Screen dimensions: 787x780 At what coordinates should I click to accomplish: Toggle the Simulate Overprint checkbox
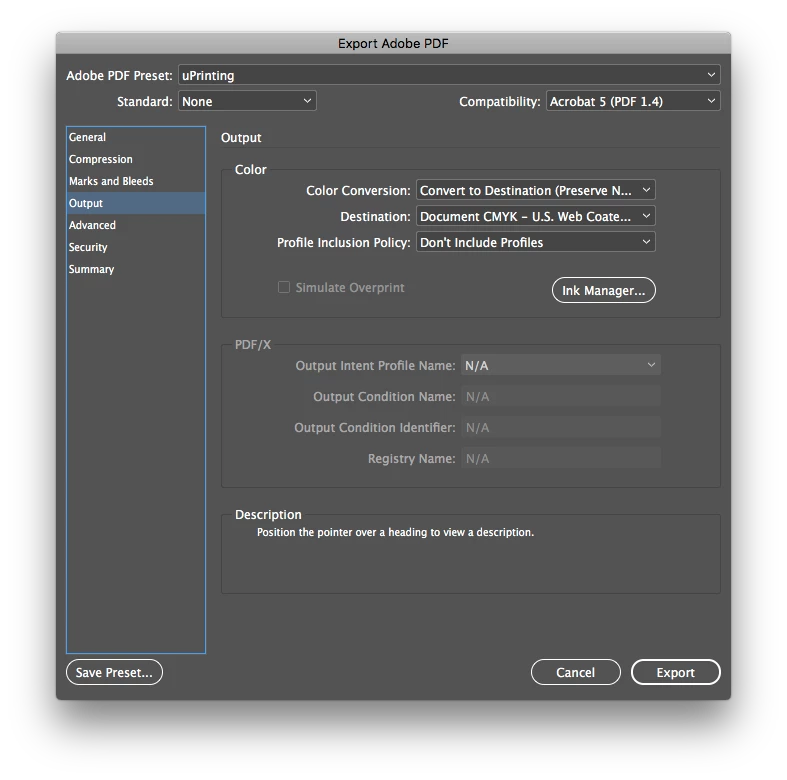284,287
